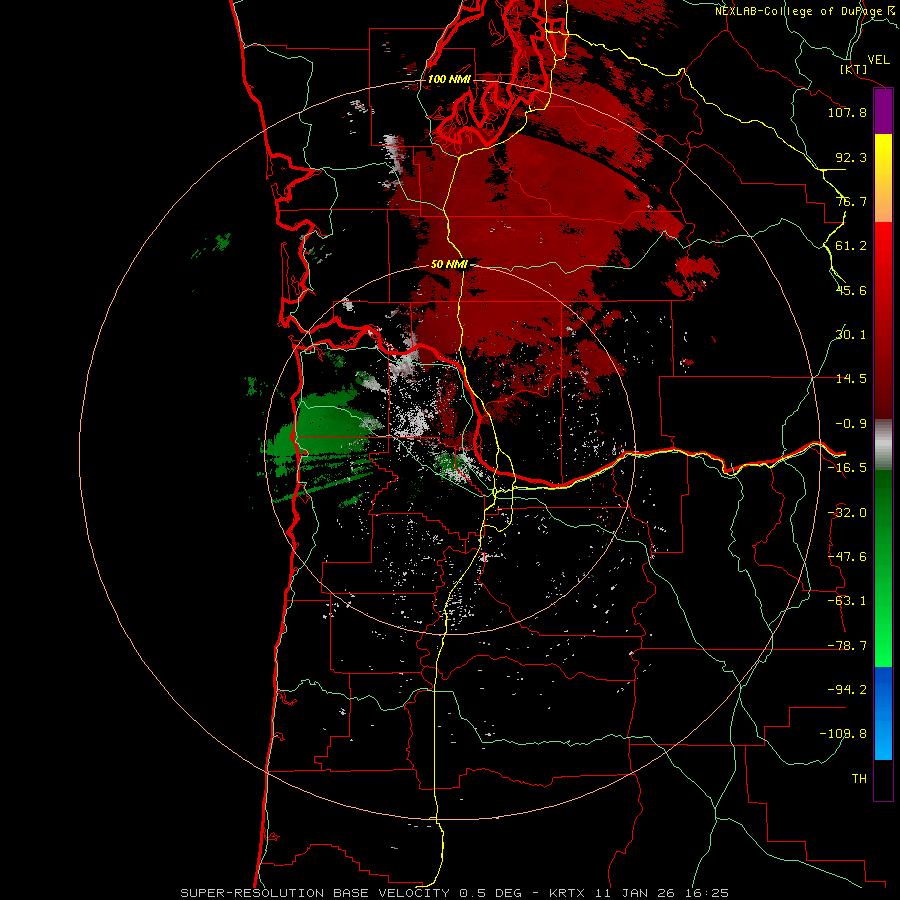
Task: Click the 45.6 value on the velocity scale
Action: coord(851,290)
